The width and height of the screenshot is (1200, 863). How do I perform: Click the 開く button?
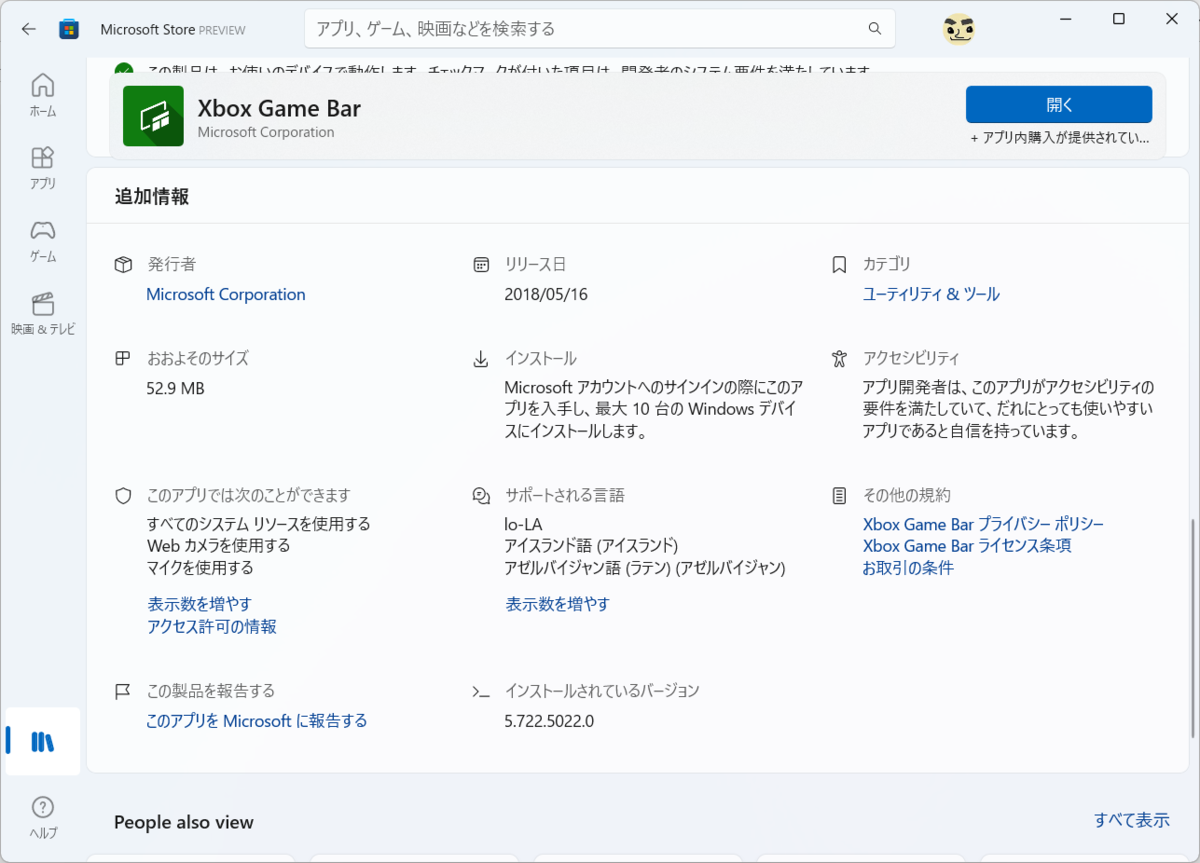(1059, 104)
